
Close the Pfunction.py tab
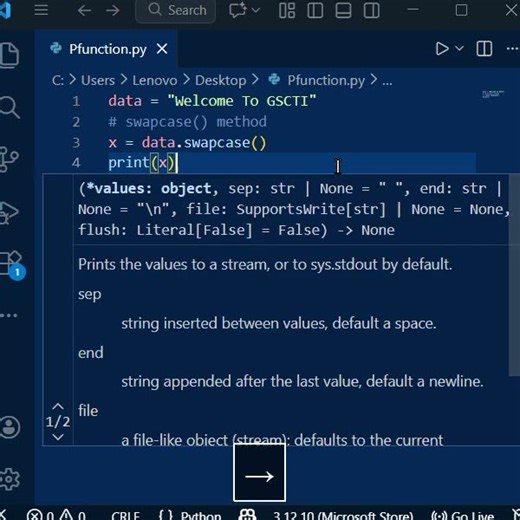(162, 49)
